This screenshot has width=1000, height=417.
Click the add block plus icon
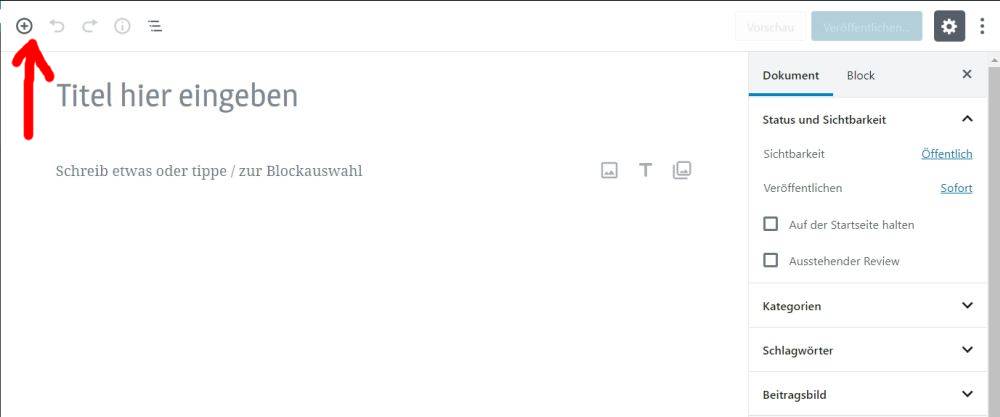pyautogui.click(x=25, y=26)
